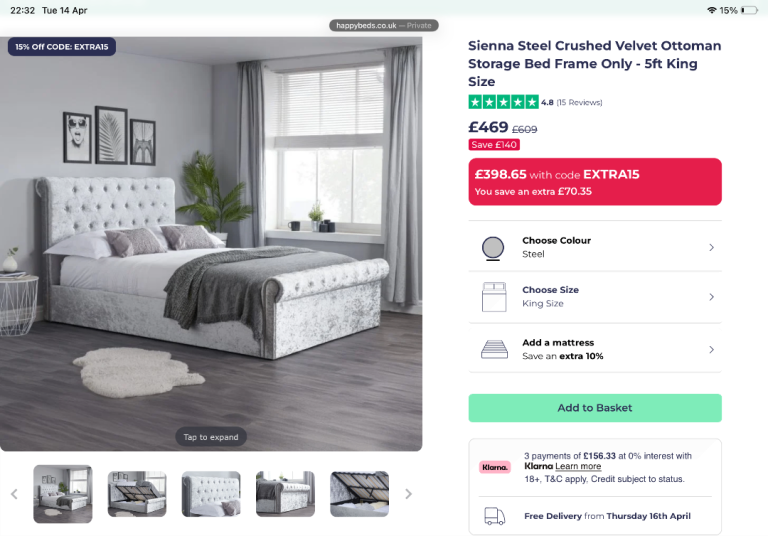Go to next thumbnails with right arrow
768x536 pixels.
click(408, 494)
